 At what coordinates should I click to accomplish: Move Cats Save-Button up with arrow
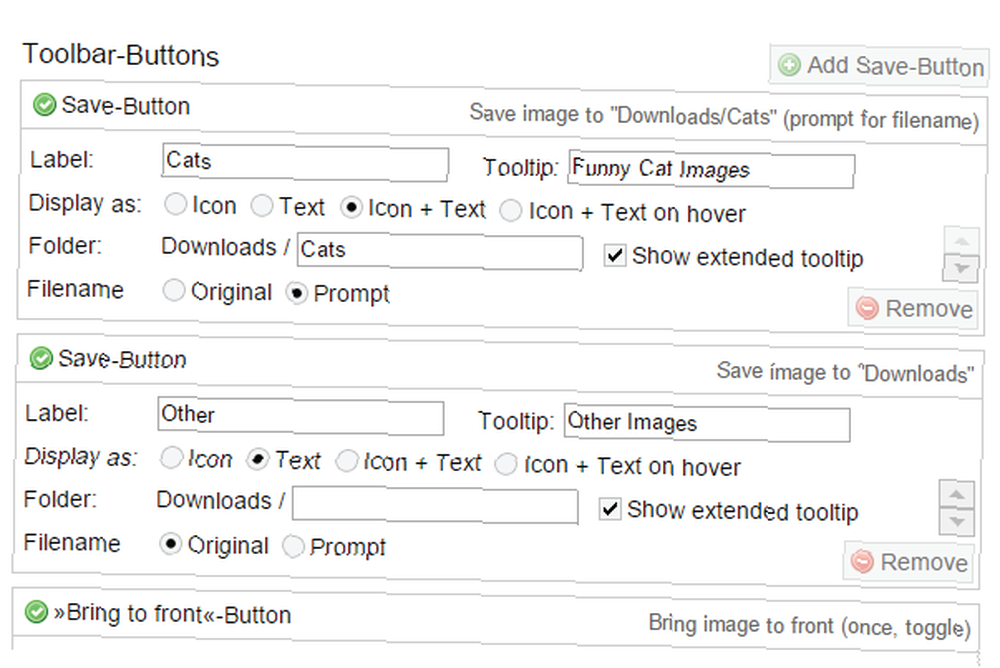point(962,241)
